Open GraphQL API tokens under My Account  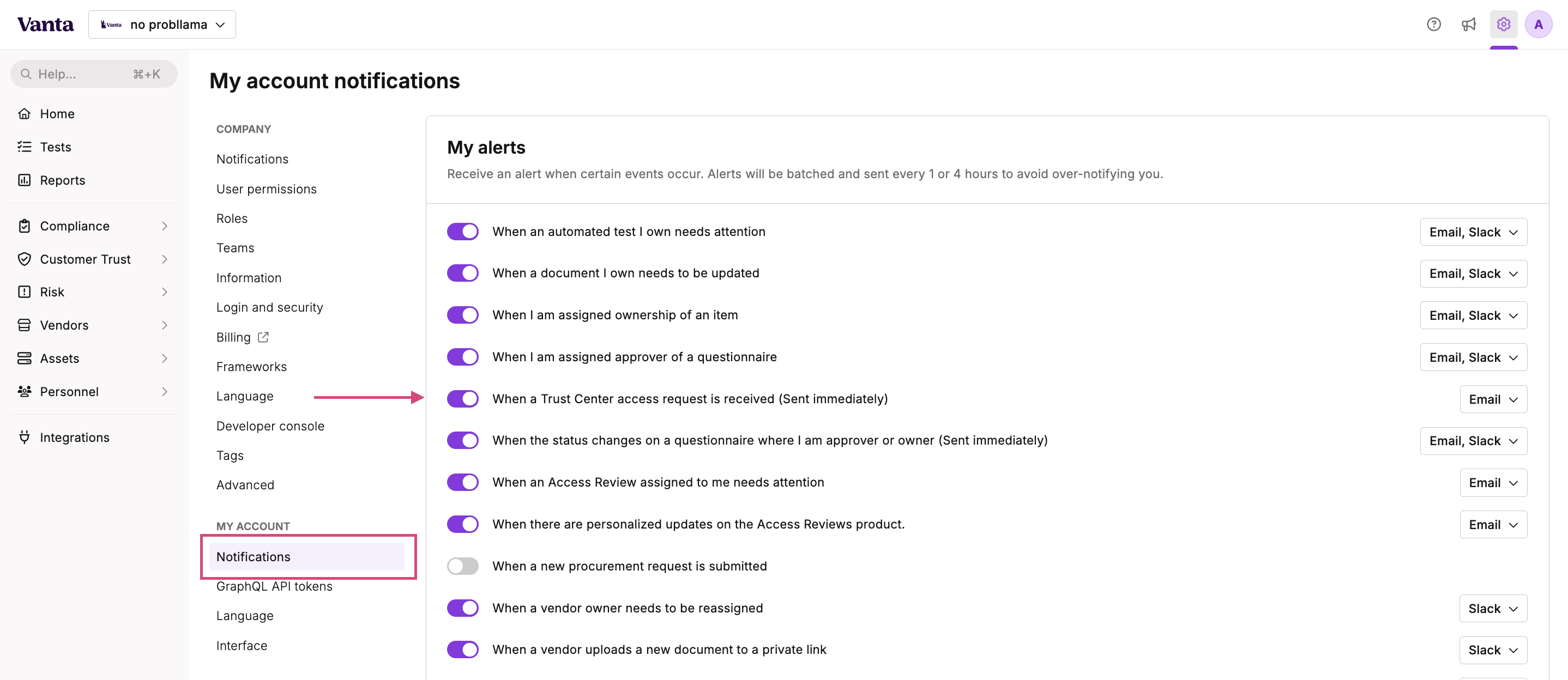coord(275,586)
